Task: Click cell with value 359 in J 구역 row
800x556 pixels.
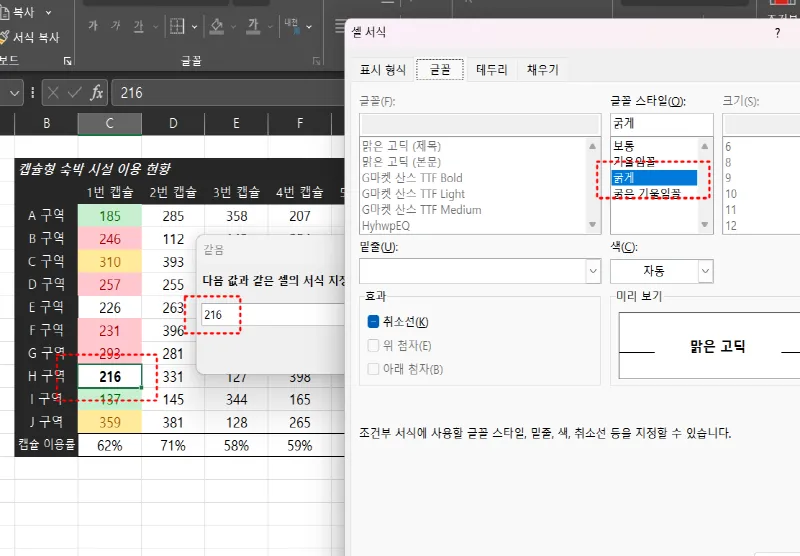Action: [x=110, y=422]
